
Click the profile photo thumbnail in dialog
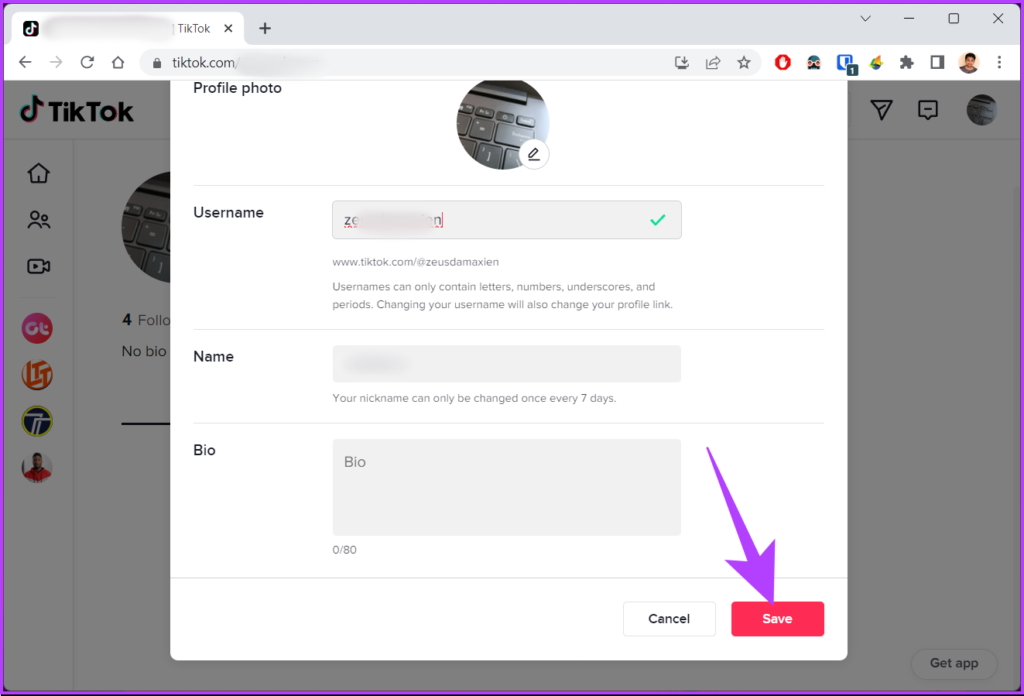click(500, 125)
